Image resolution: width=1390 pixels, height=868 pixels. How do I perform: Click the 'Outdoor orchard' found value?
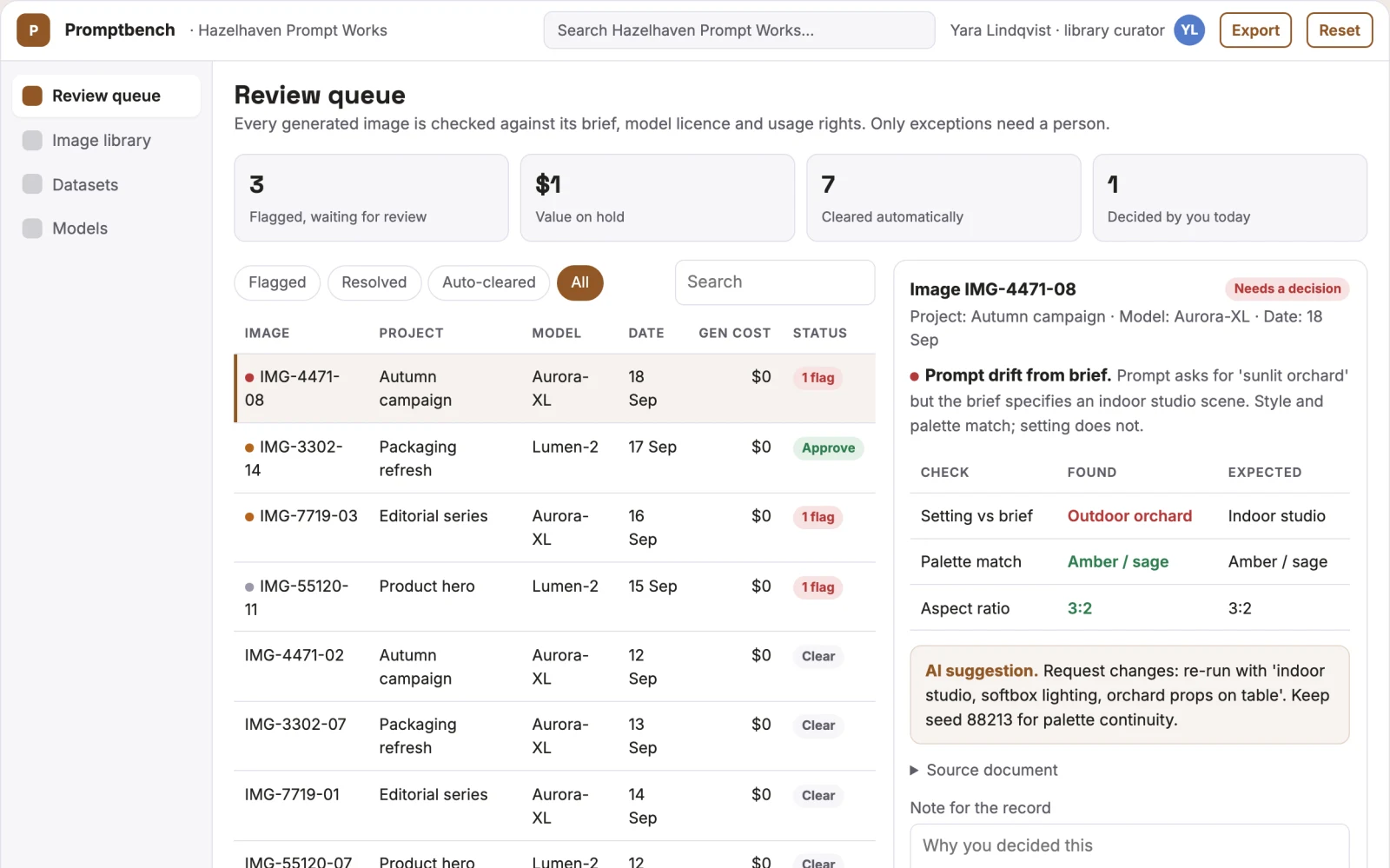[x=1129, y=516]
